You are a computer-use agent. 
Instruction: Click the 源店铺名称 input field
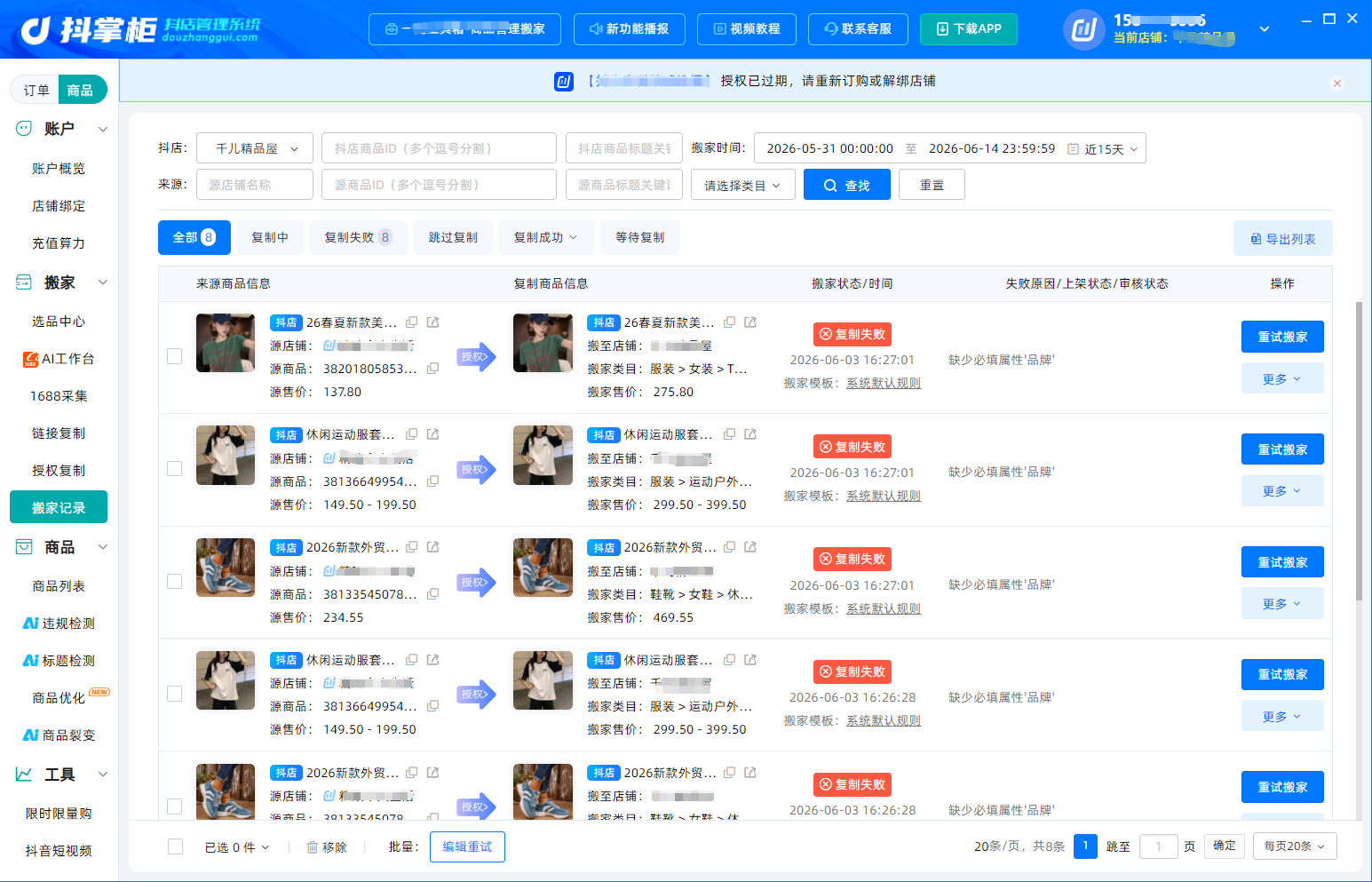tap(255, 185)
